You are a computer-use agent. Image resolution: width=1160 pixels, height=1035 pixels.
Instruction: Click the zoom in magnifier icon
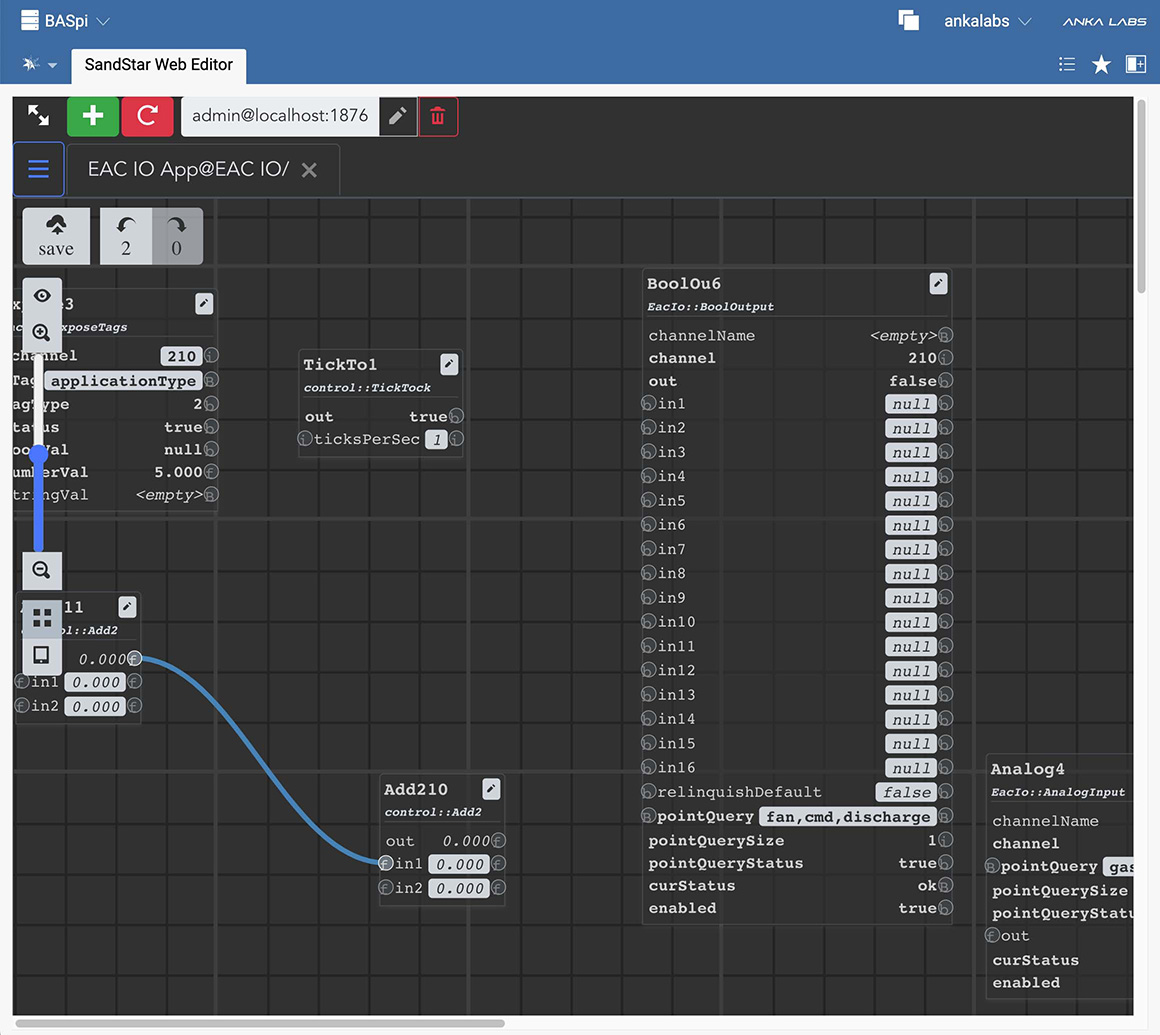pos(41,332)
